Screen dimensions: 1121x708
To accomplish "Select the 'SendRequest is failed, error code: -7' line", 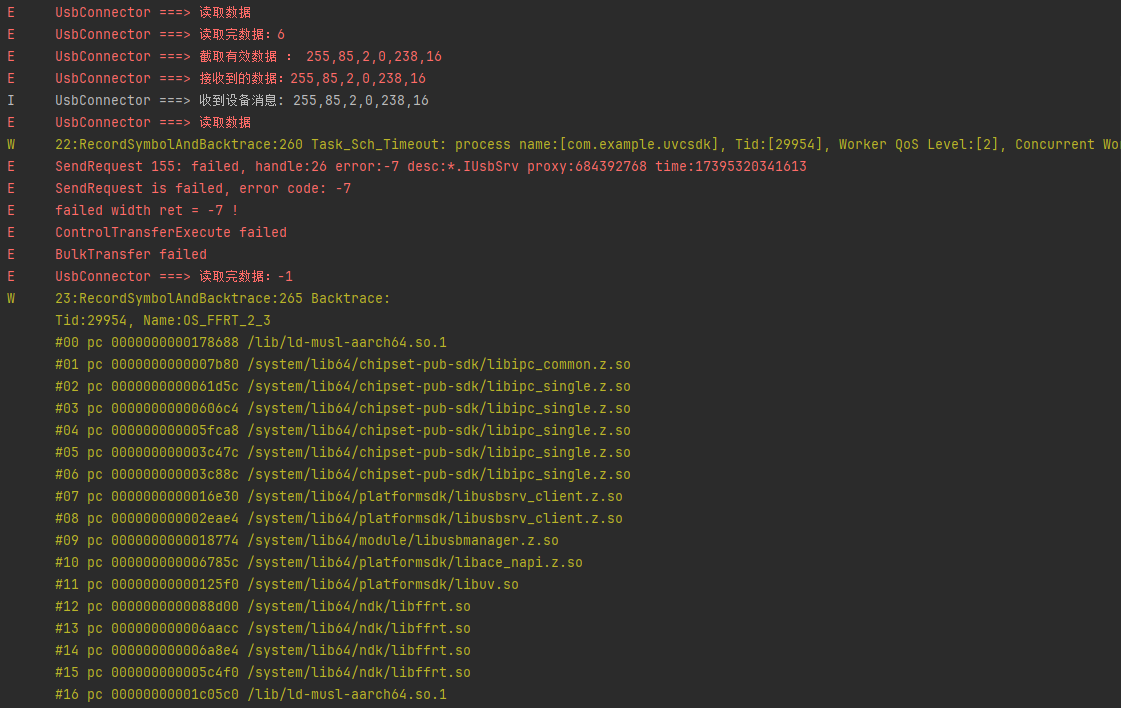I will click(203, 189).
